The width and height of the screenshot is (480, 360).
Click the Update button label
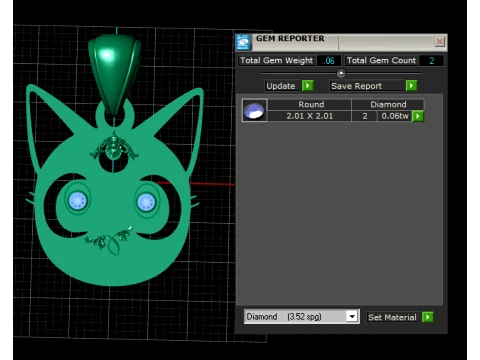(280, 86)
